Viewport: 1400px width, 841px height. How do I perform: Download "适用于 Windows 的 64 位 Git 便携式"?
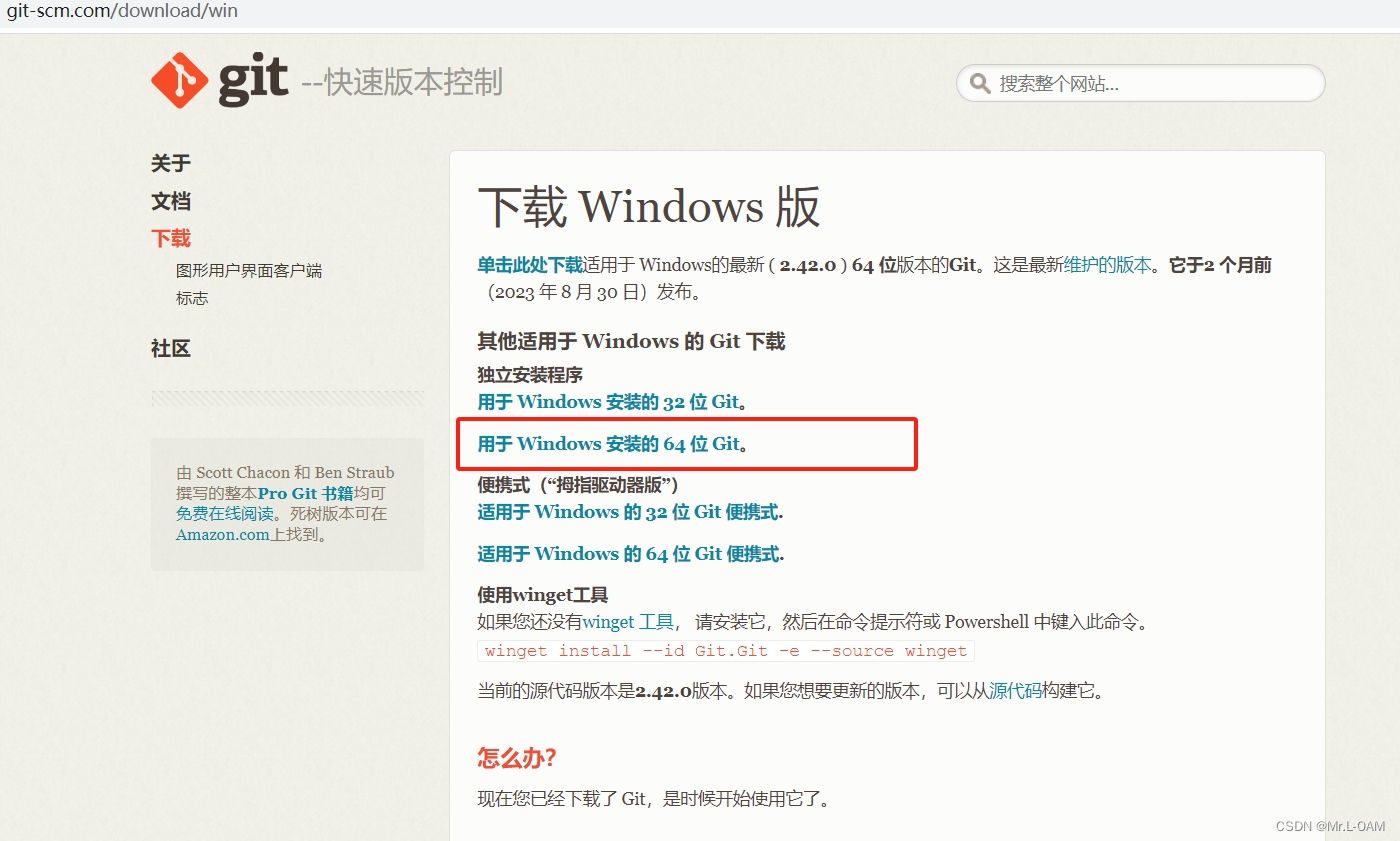click(630, 554)
